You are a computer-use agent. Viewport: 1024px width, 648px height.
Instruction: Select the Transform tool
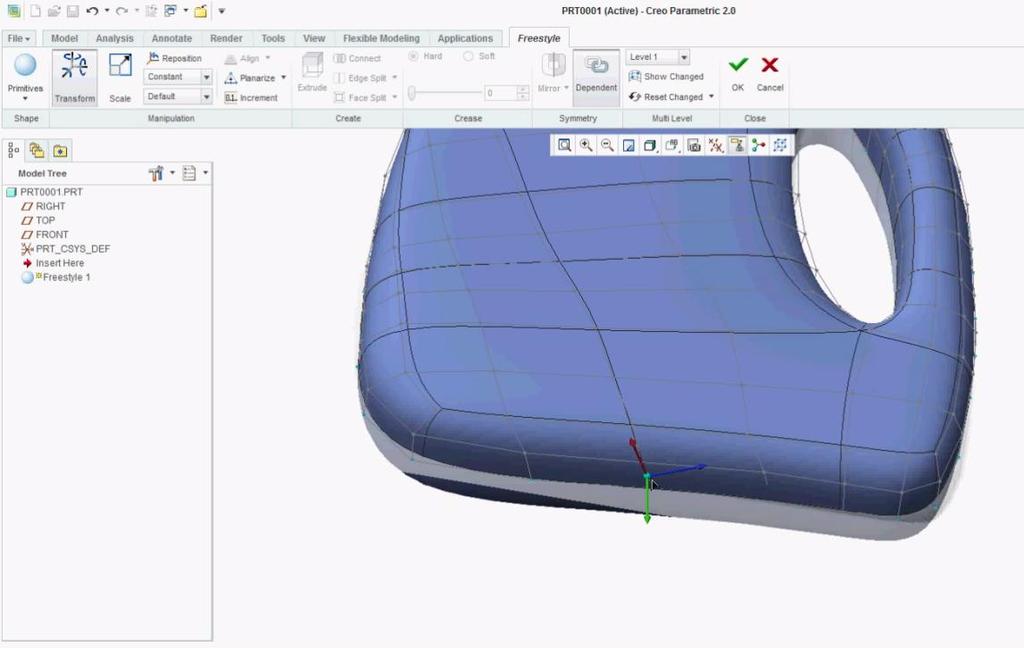pyautogui.click(x=74, y=77)
